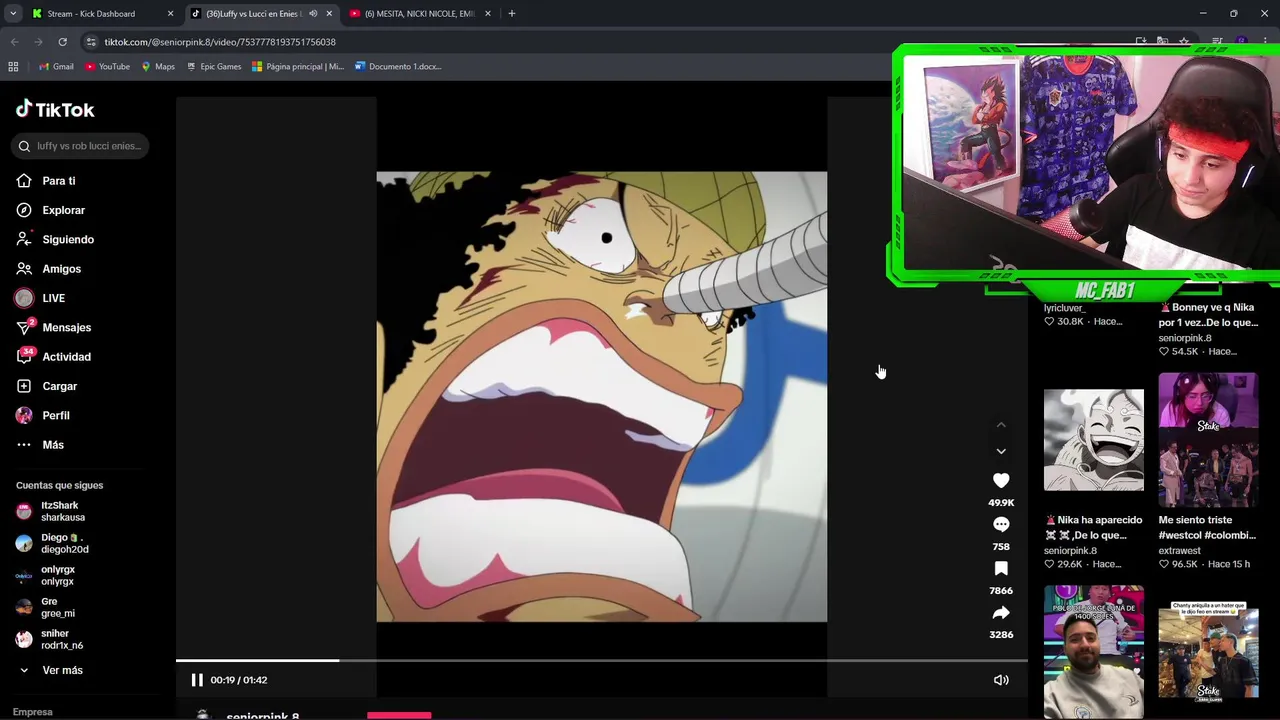
Task: Mute the TikTok tab audio icon
Action: [313, 14]
